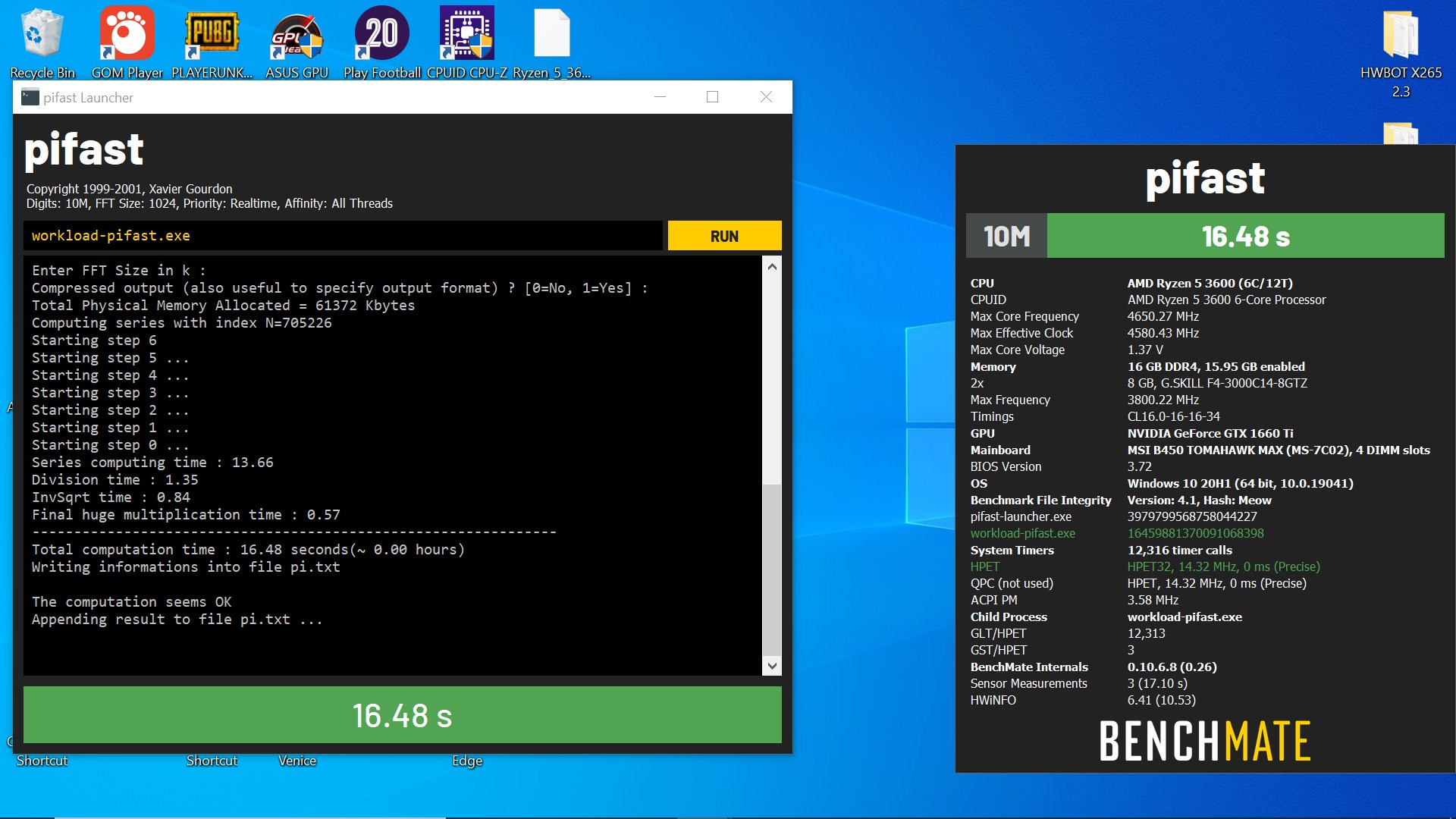The width and height of the screenshot is (1456, 819).
Task: Click the Memory Max Frequency value 3800.22 MHz
Action: [1163, 400]
